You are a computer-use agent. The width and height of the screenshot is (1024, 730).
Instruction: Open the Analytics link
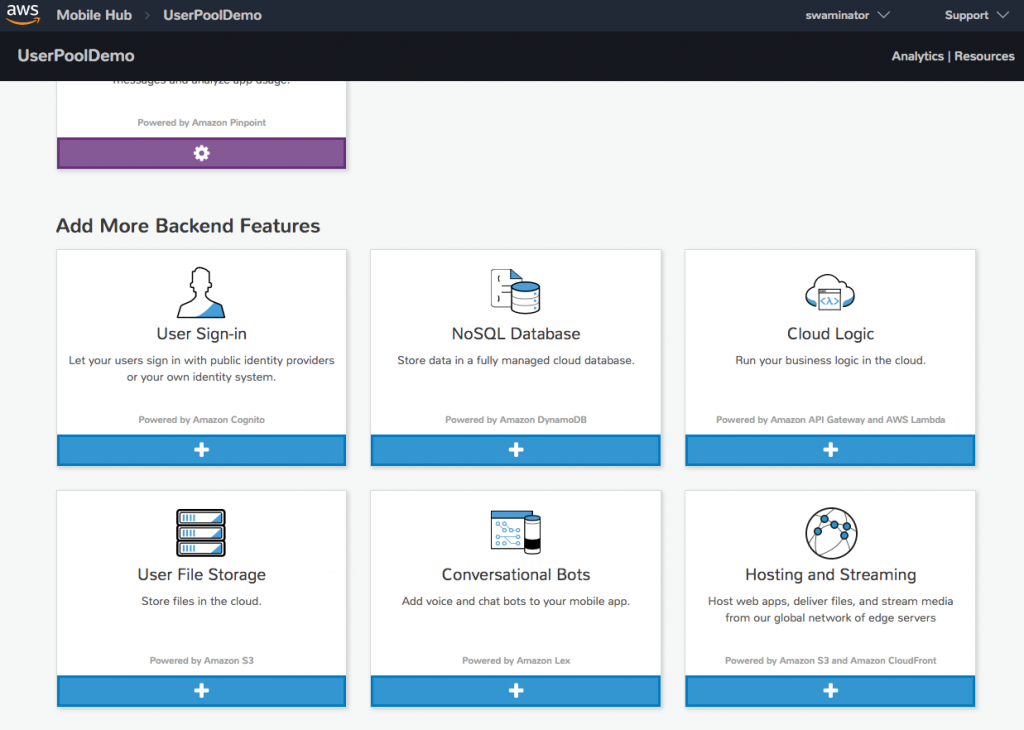pos(918,56)
